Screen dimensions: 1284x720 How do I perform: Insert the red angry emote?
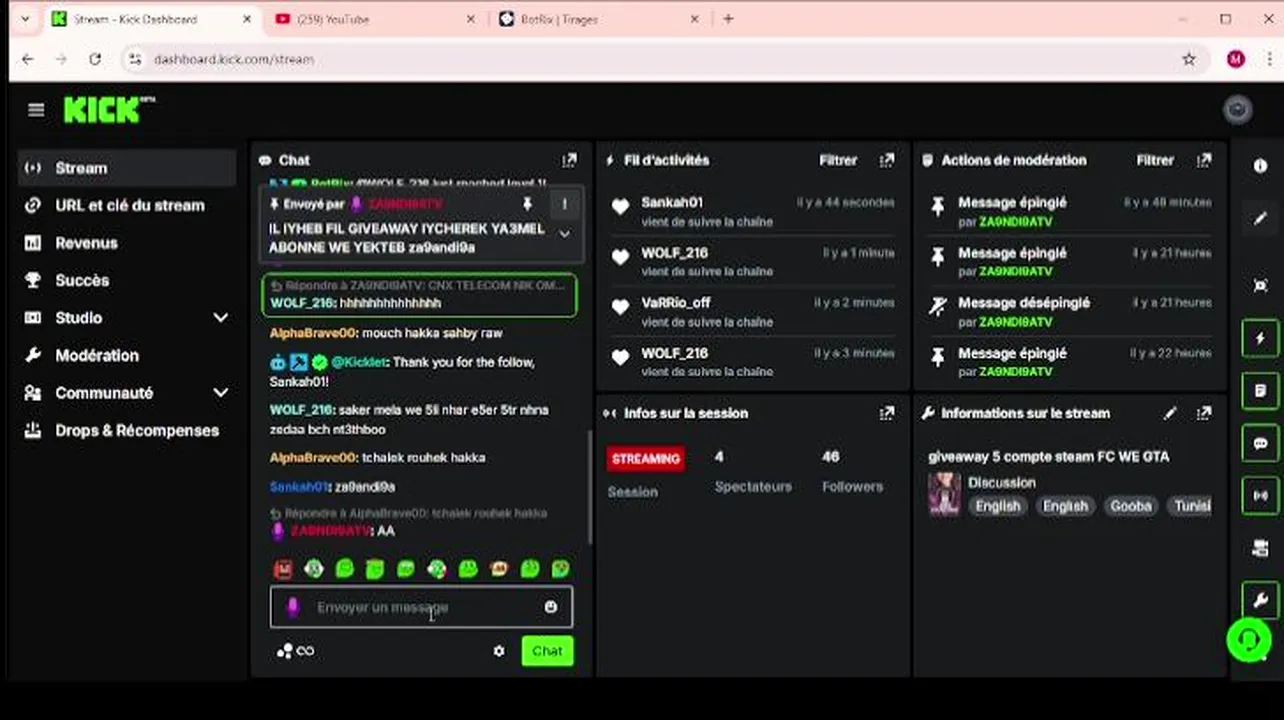click(284, 569)
